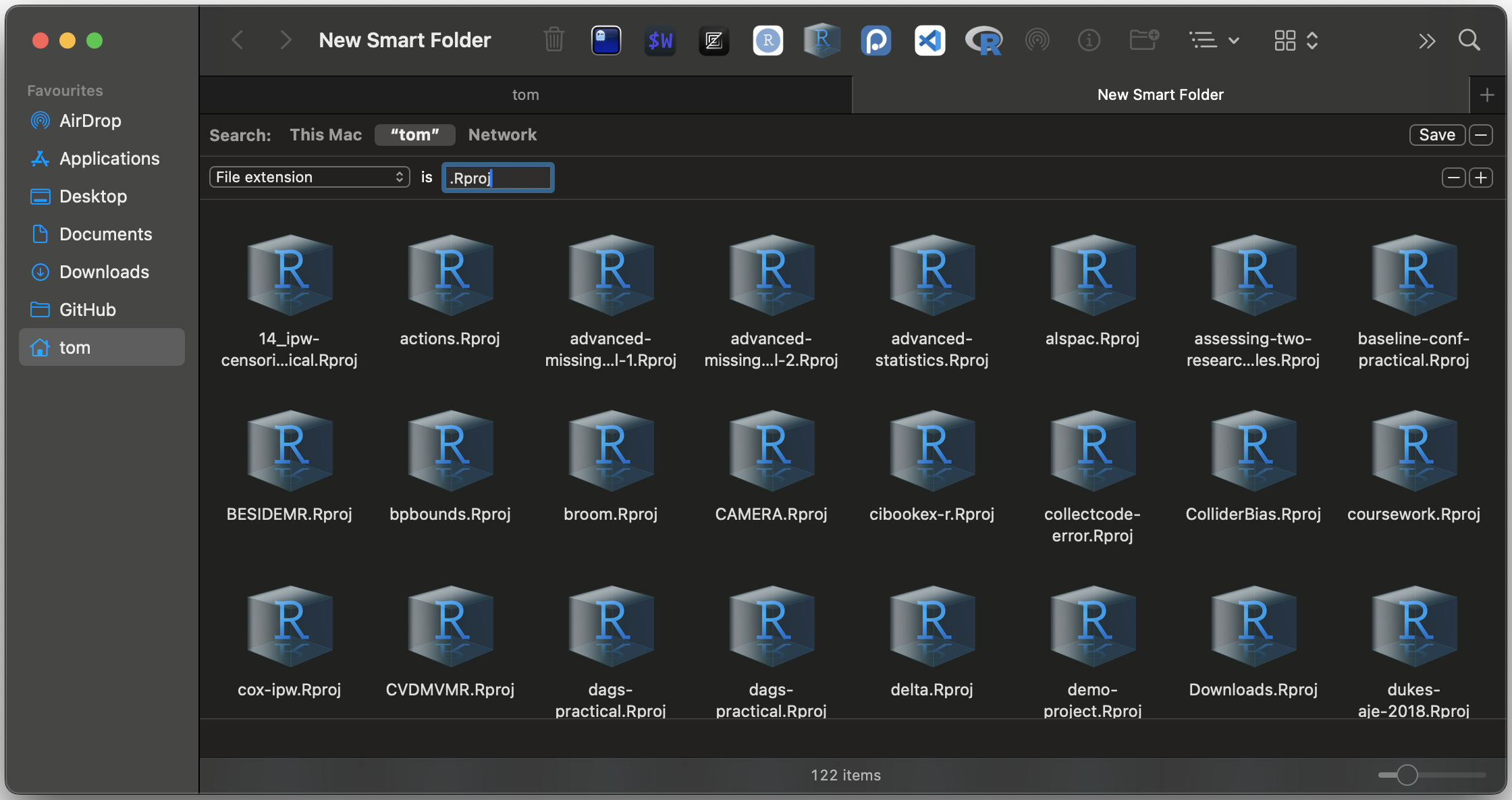Select the BESIDEMR.Rproj file icon

(x=290, y=450)
